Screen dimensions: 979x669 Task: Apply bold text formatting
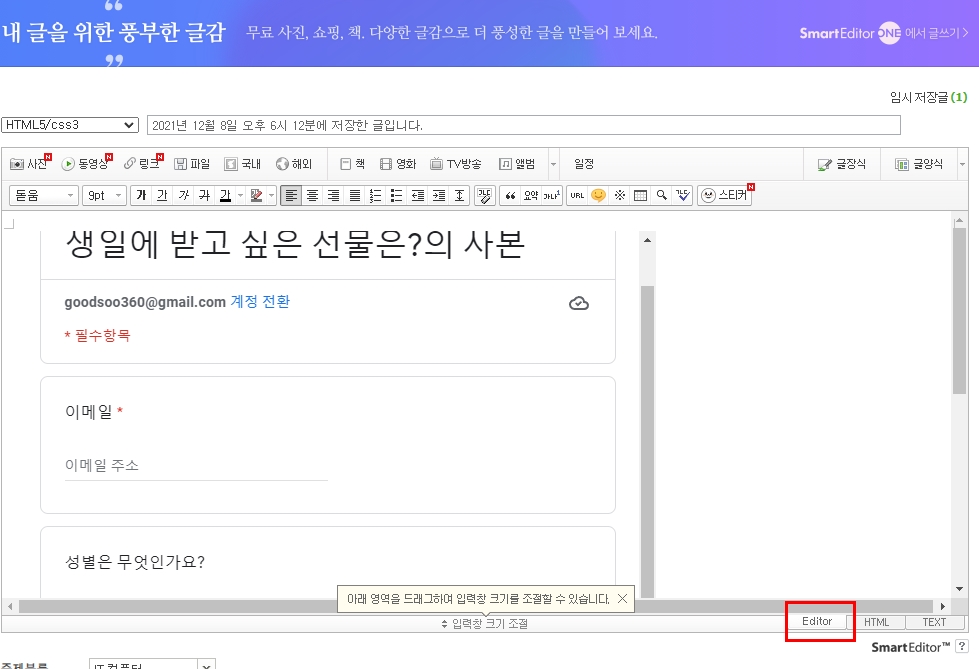(141, 196)
